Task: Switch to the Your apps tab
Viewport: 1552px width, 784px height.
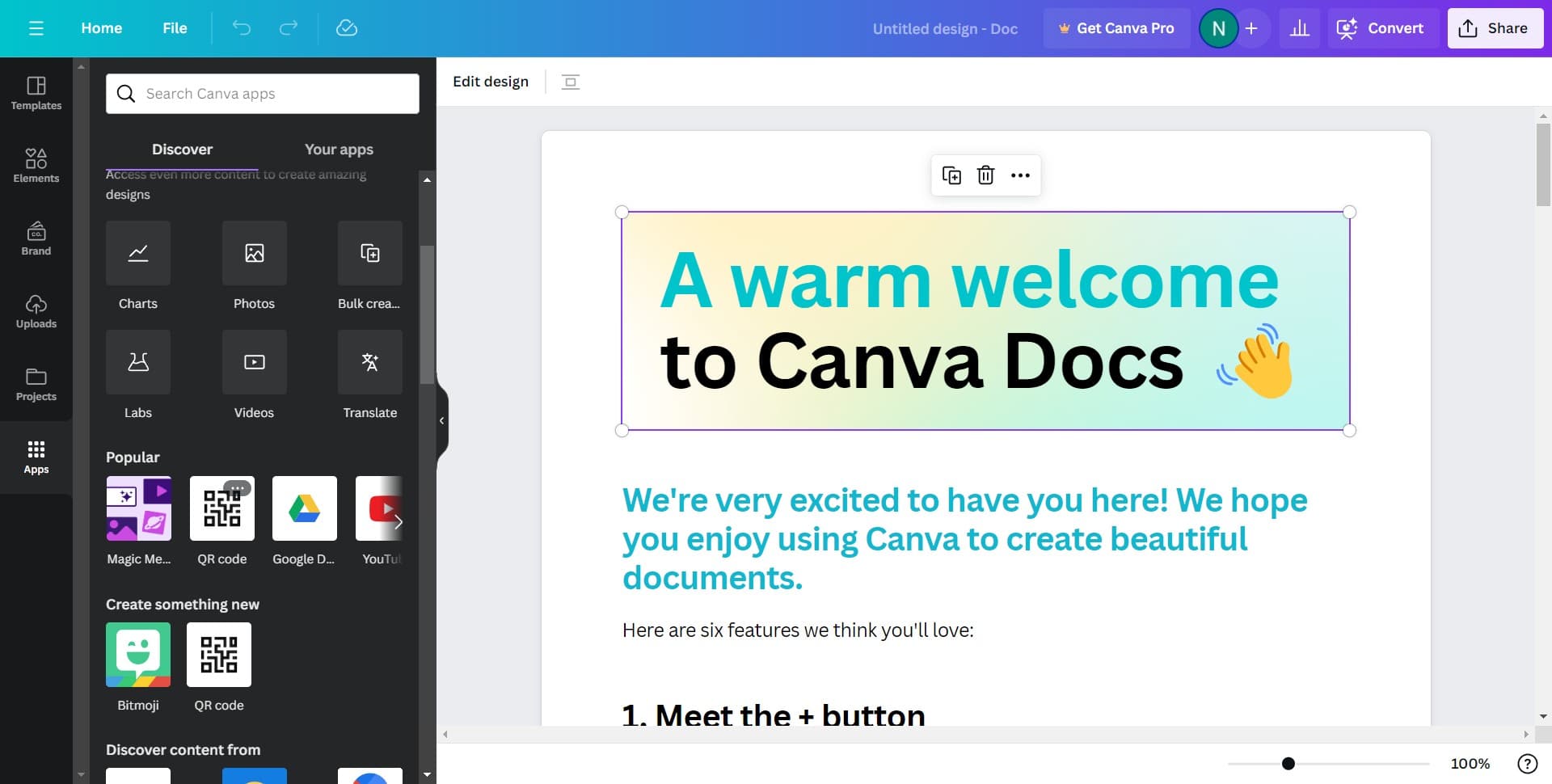Action: coord(339,150)
